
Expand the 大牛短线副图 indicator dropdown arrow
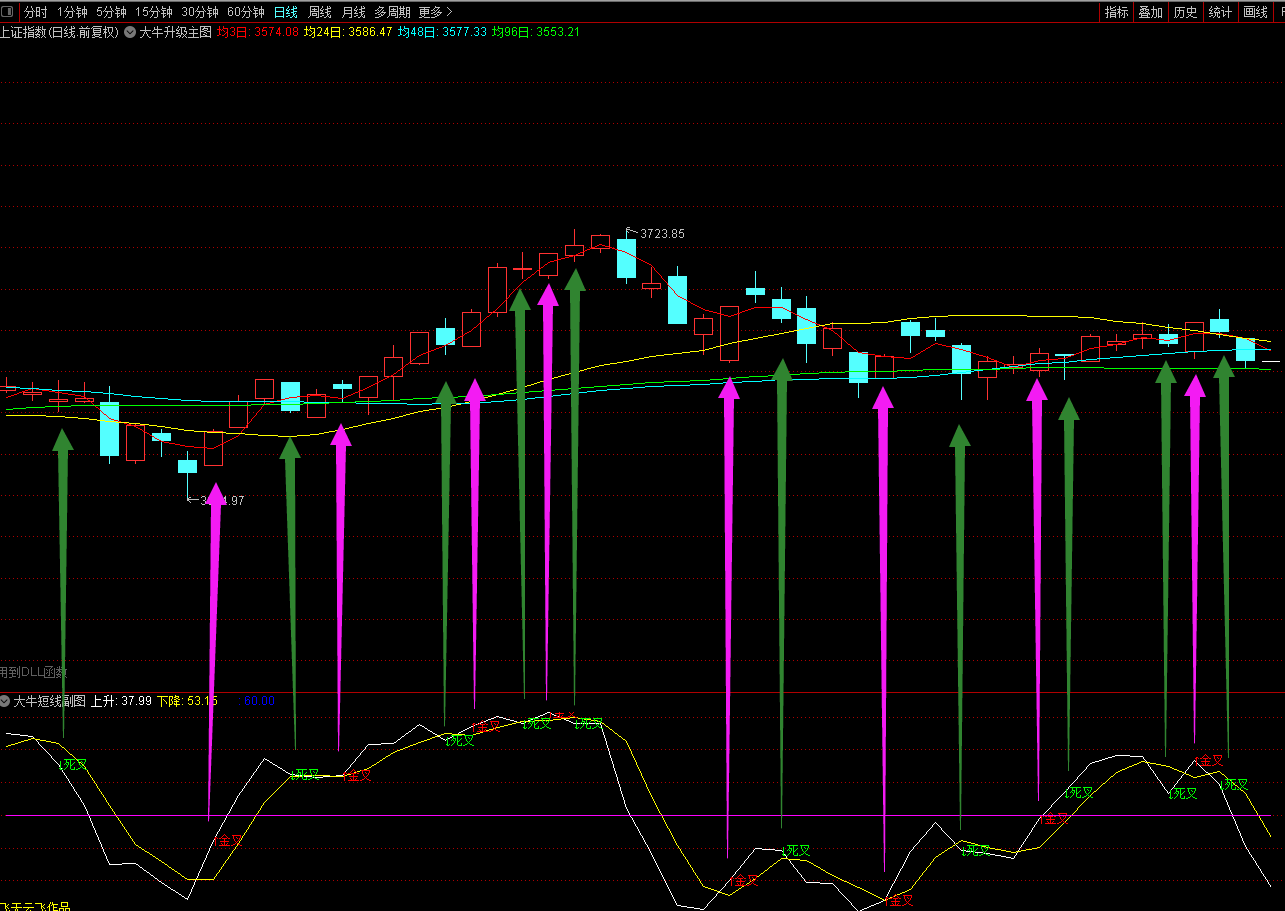click(x=5, y=701)
